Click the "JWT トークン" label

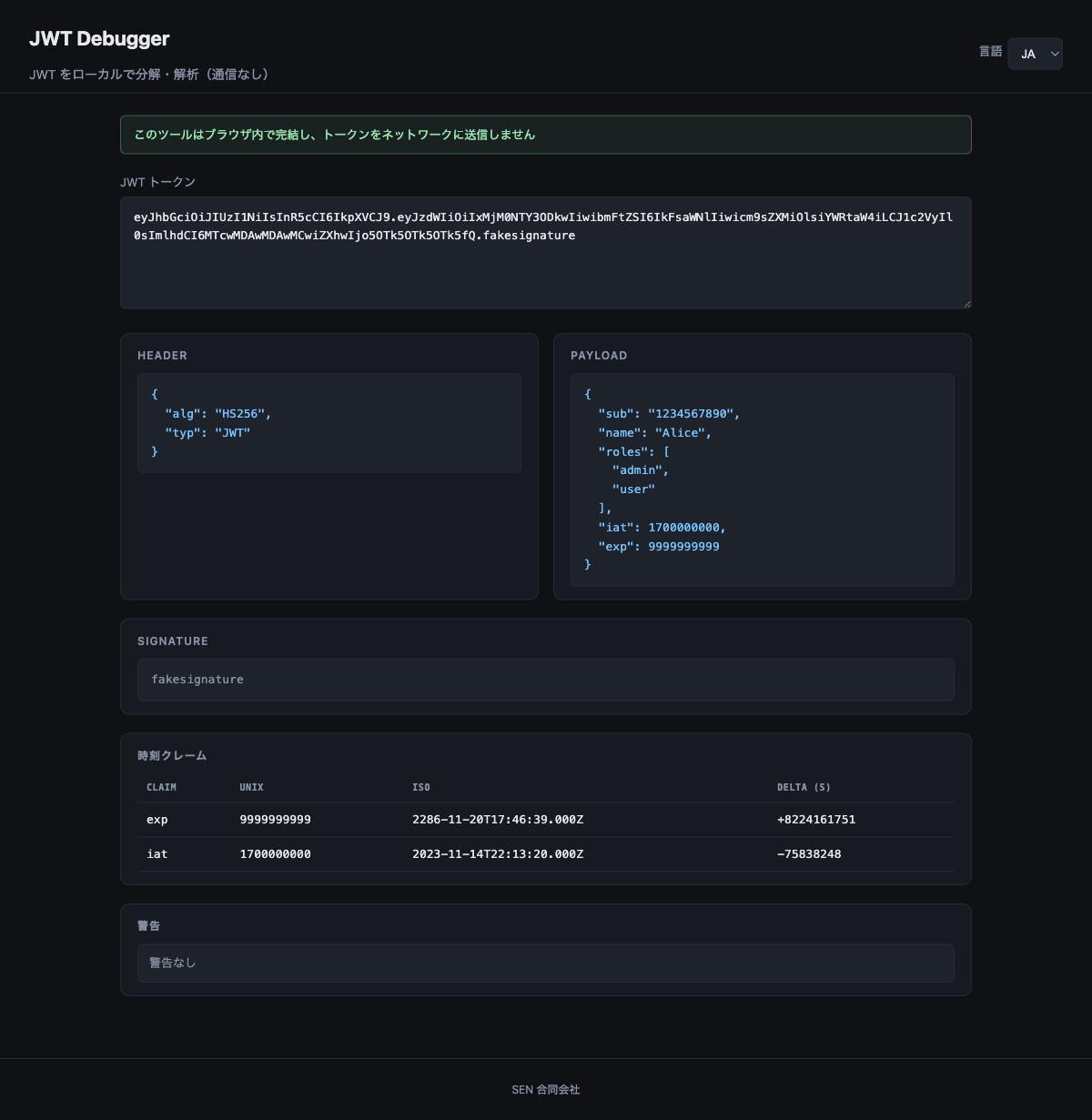click(x=157, y=182)
